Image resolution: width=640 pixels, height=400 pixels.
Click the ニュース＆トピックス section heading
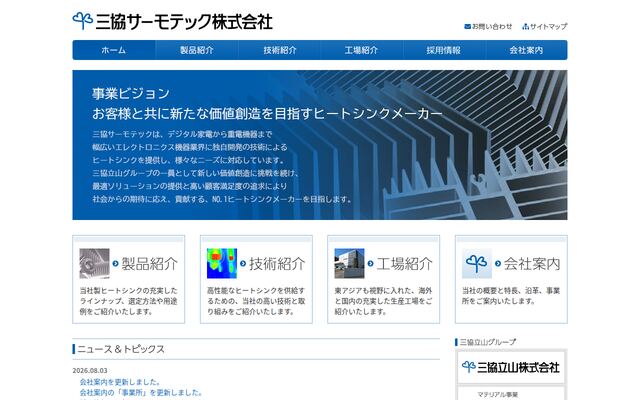[121, 349]
